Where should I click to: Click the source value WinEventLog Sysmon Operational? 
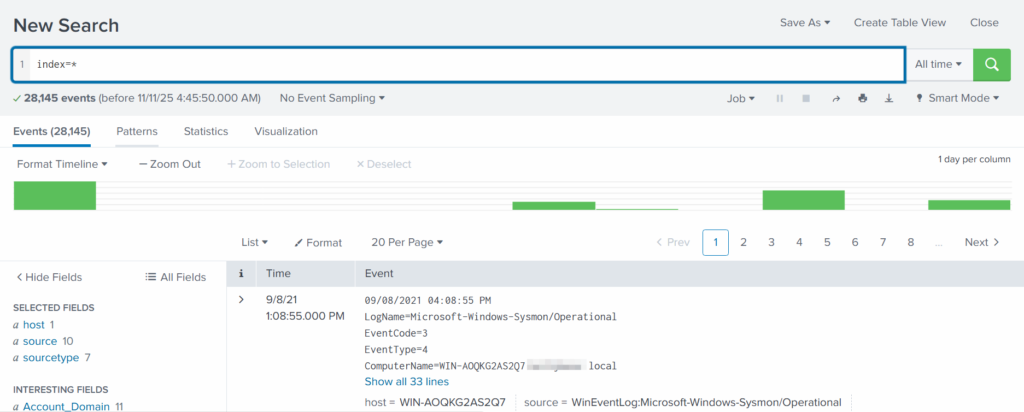(707, 403)
